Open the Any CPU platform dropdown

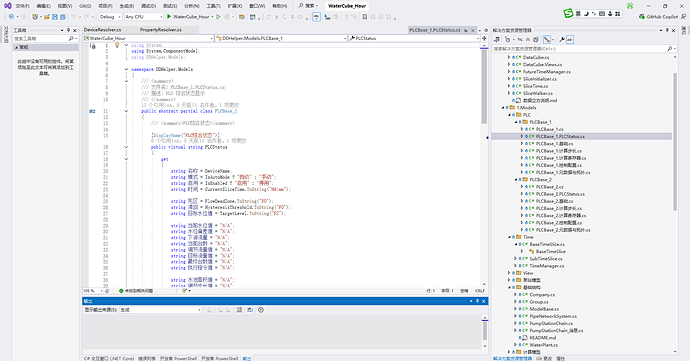click(143, 17)
